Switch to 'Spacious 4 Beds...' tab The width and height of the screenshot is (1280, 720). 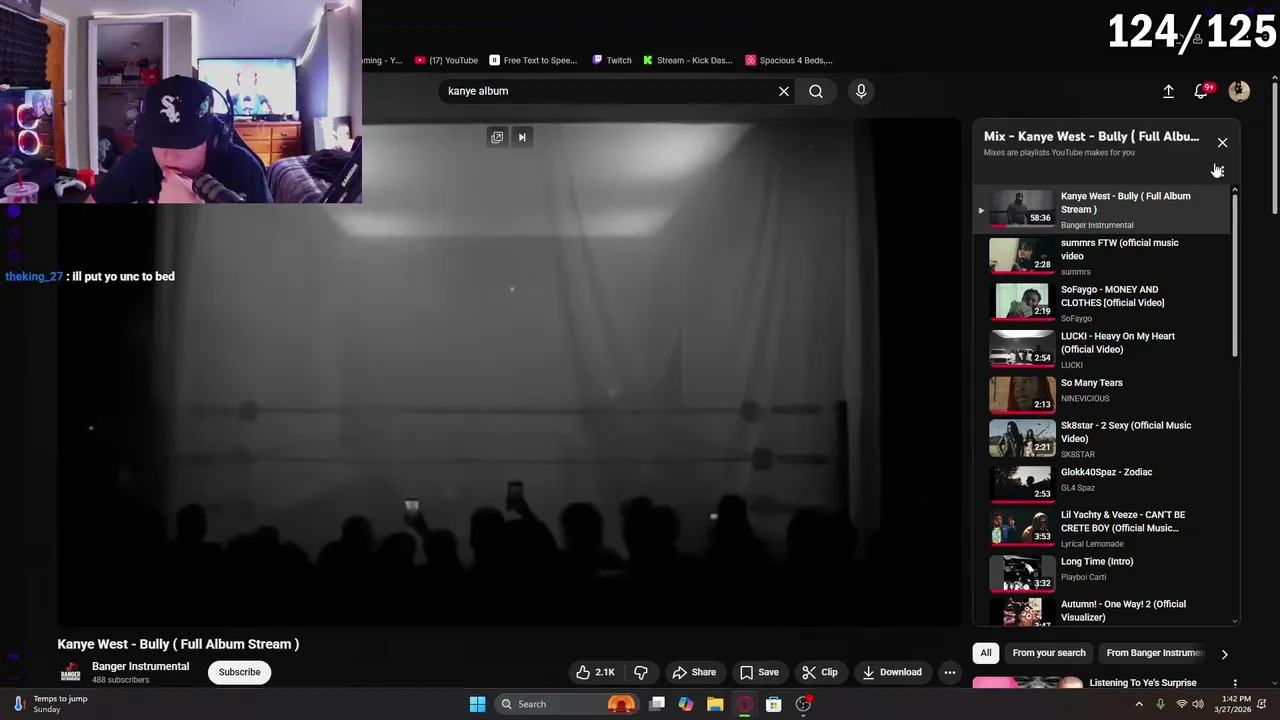coord(789,60)
